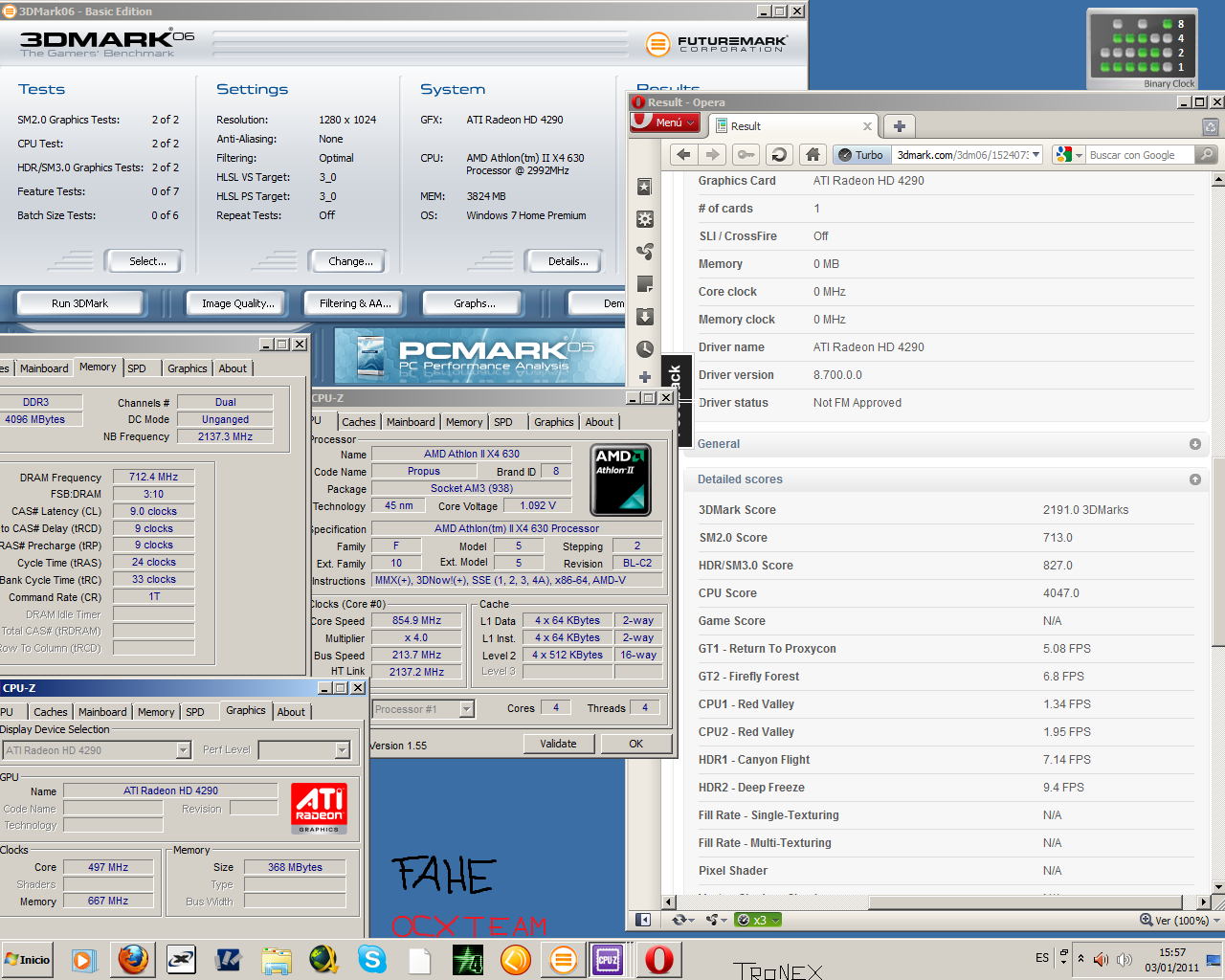The height and width of the screenshot is (980, 1225).
Task: Open Opera closed tabs trash icon
Action: point(1211,126)
